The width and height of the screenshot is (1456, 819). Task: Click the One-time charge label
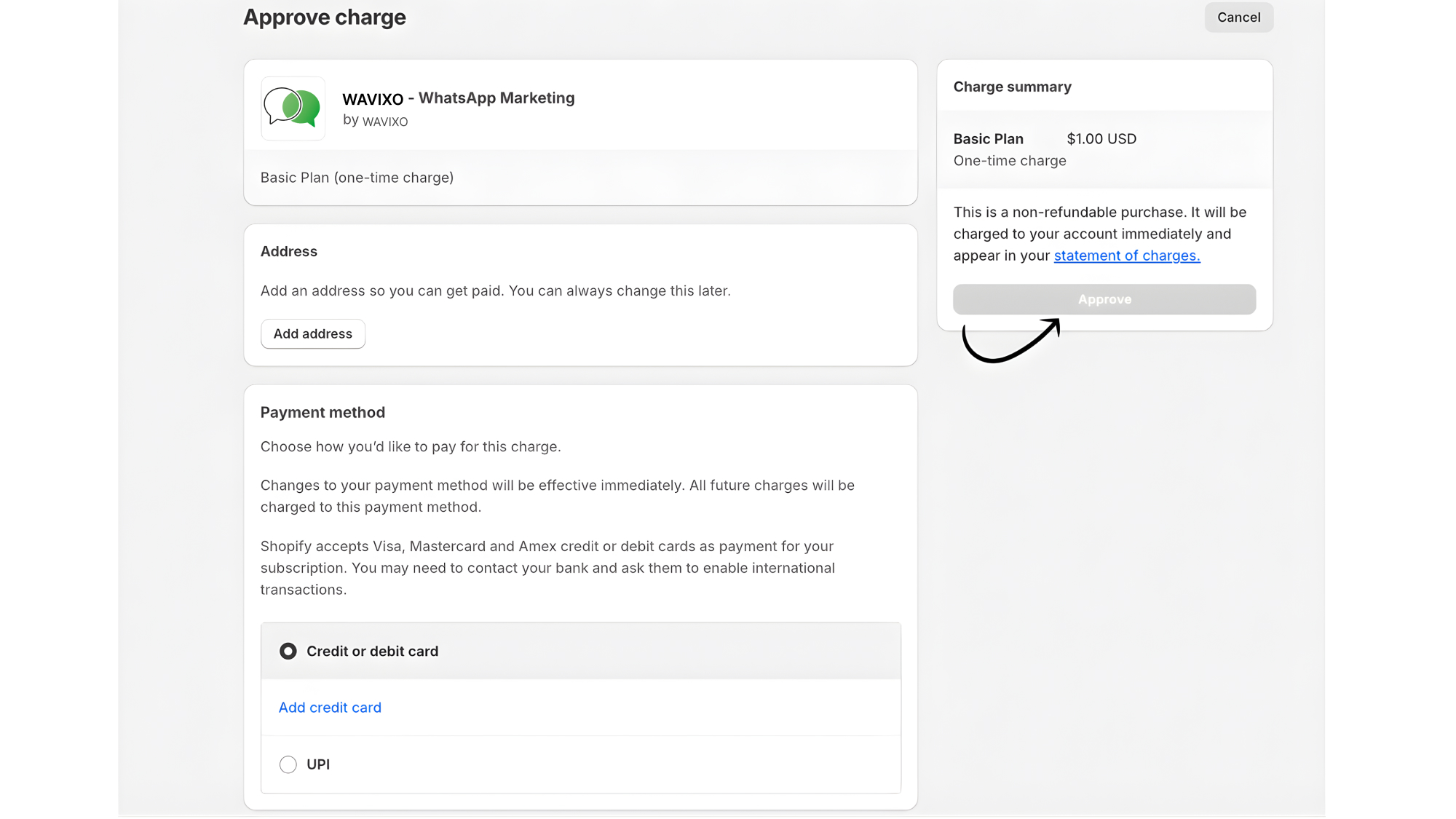point(1010,161)
